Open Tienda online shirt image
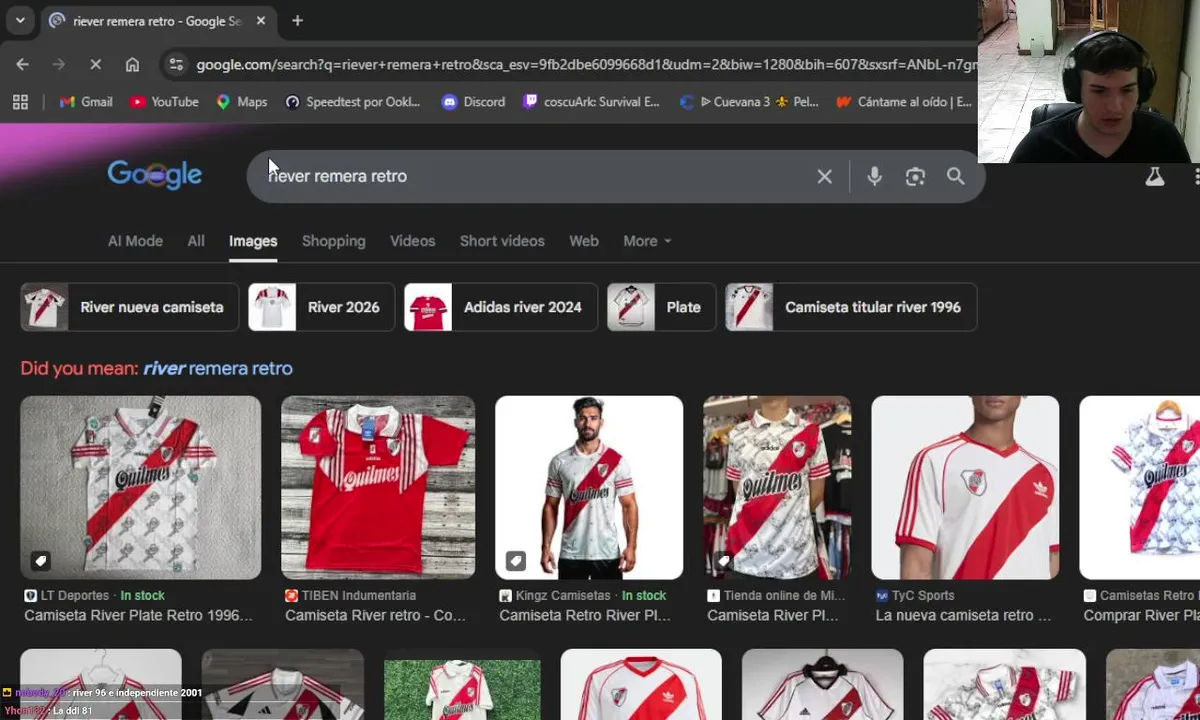This screenshot has height=720, width=1200. [x=777, y=487]
